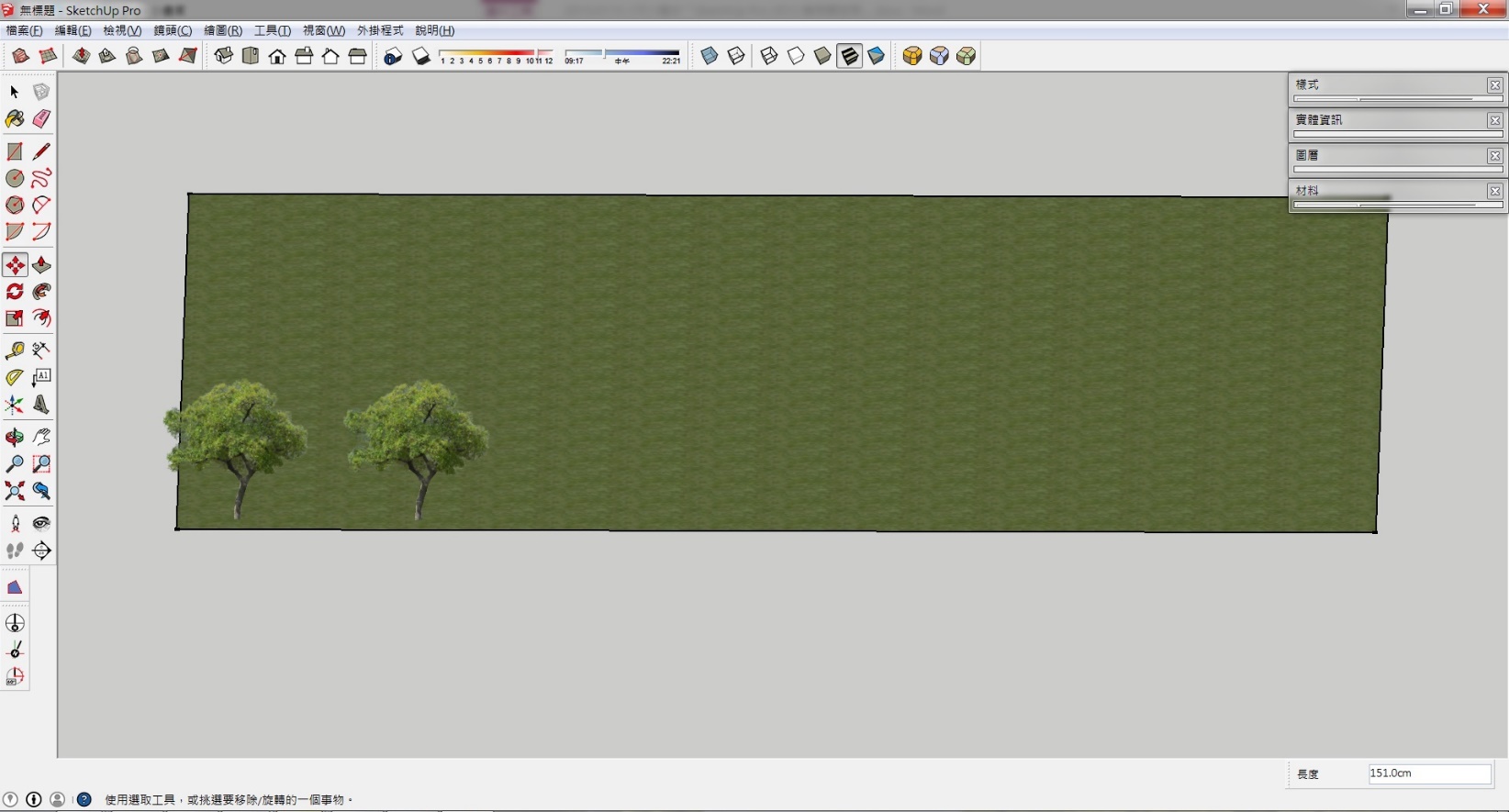Image resolution: width=1509 pixels, height=812 pixels.
Task: Click the Zoom Extents icon
Action: click(15, 491)
